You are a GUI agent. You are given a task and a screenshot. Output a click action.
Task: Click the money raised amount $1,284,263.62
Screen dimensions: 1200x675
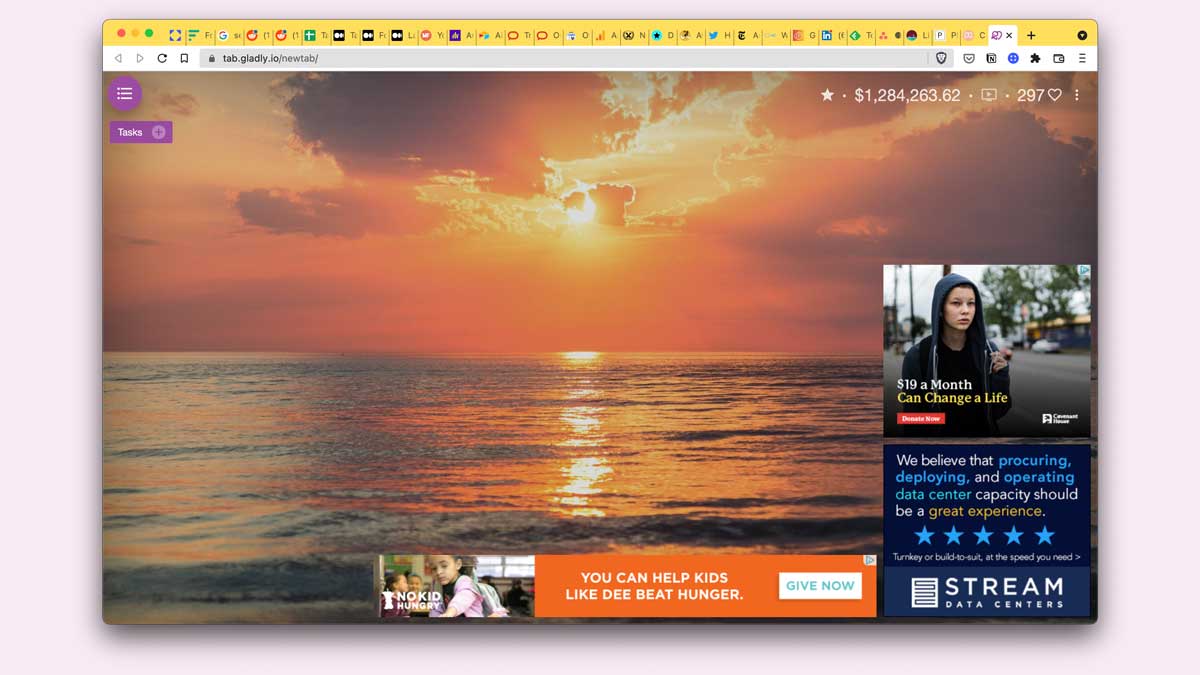[x=907, y=95]
